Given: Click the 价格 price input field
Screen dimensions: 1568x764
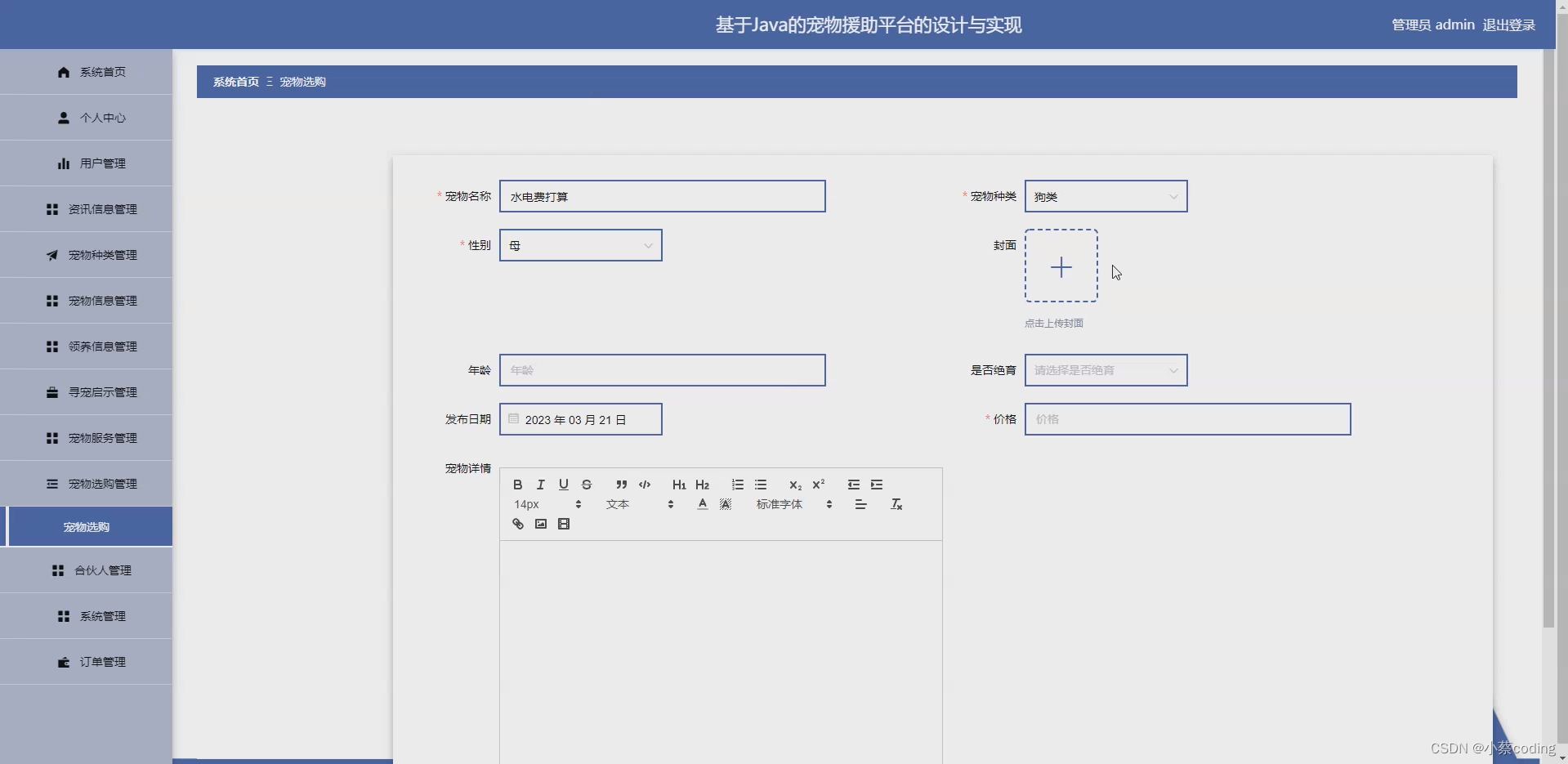Looking at the screenshot, I should coord(1187,419).
